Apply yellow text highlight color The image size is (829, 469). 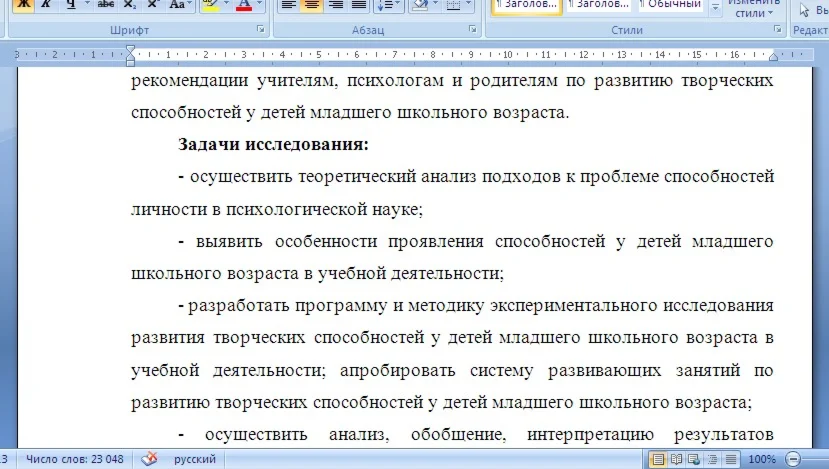(x=210, y=5)
